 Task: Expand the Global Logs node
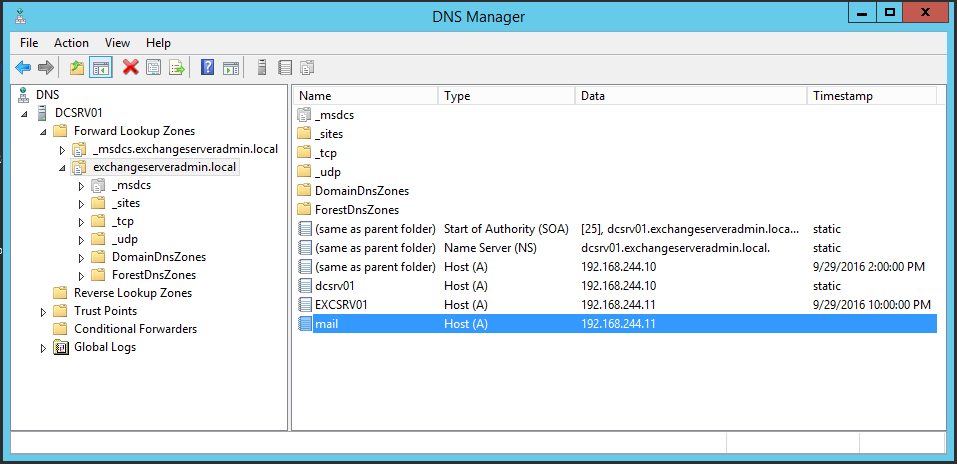(x=43, y=348)
